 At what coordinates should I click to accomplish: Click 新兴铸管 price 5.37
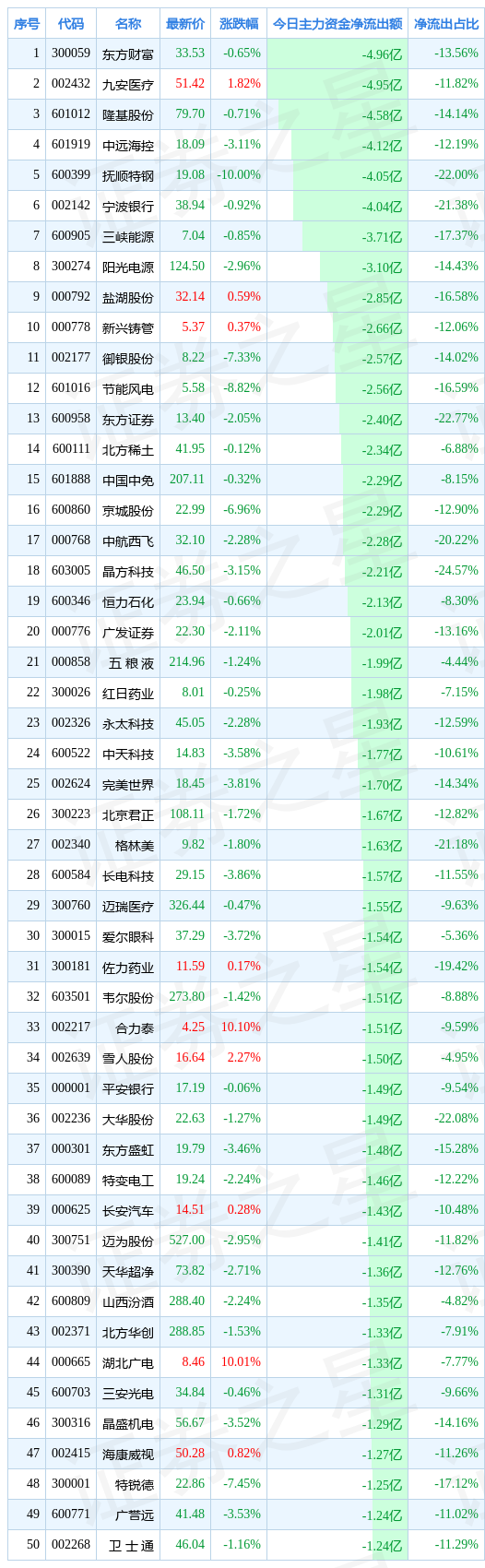194,327
